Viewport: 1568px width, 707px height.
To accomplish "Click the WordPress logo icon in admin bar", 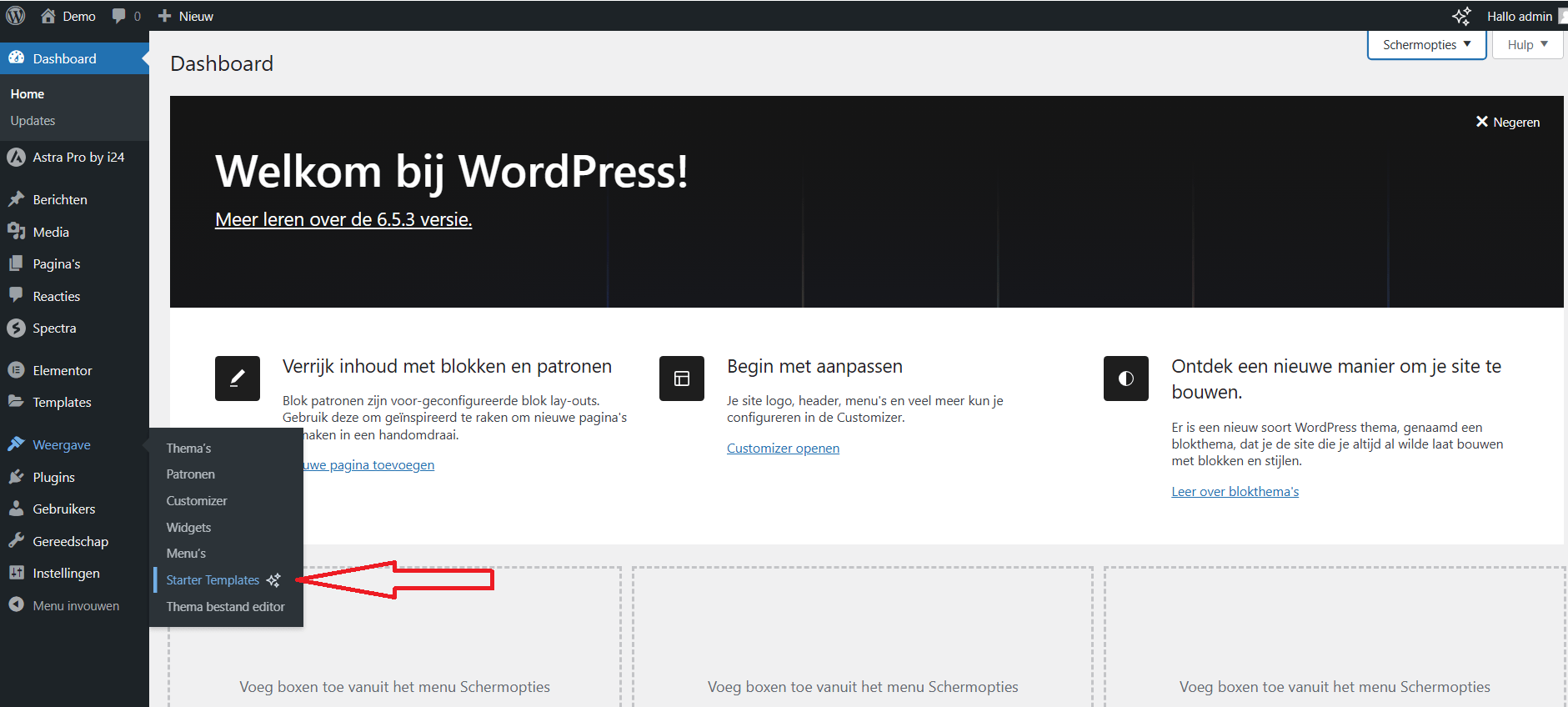I will [x=16, y=16].
